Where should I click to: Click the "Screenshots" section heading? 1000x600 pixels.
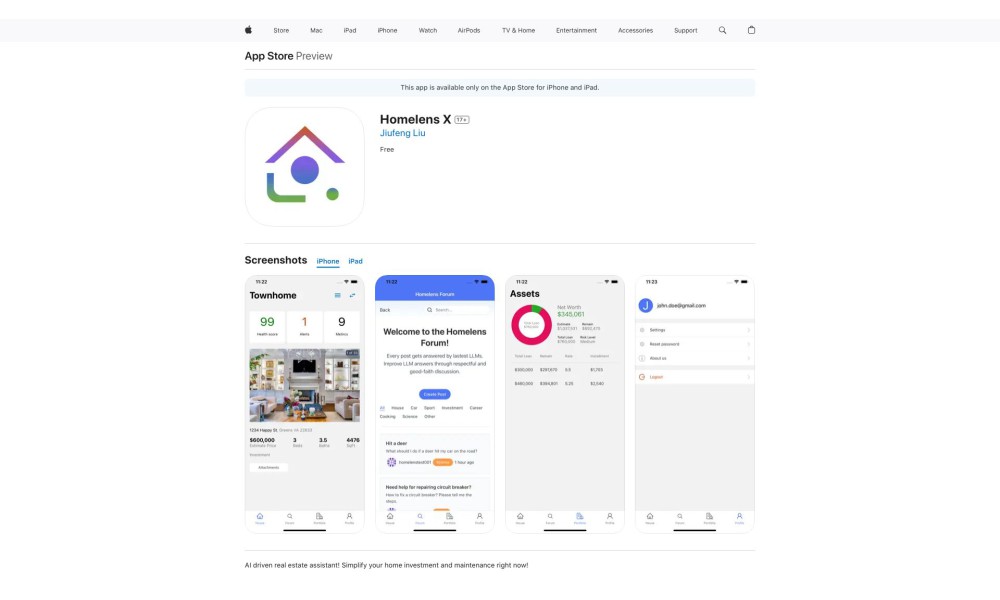[x=276, y=260]
